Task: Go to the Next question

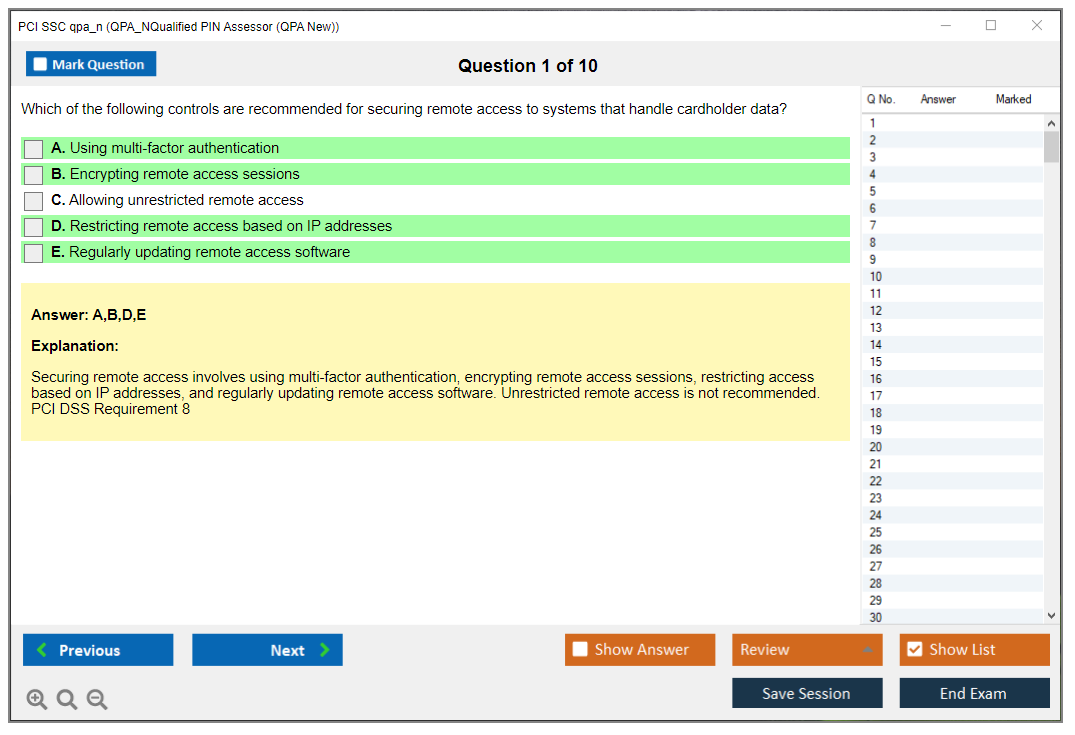Action: [x=267, y=650]
